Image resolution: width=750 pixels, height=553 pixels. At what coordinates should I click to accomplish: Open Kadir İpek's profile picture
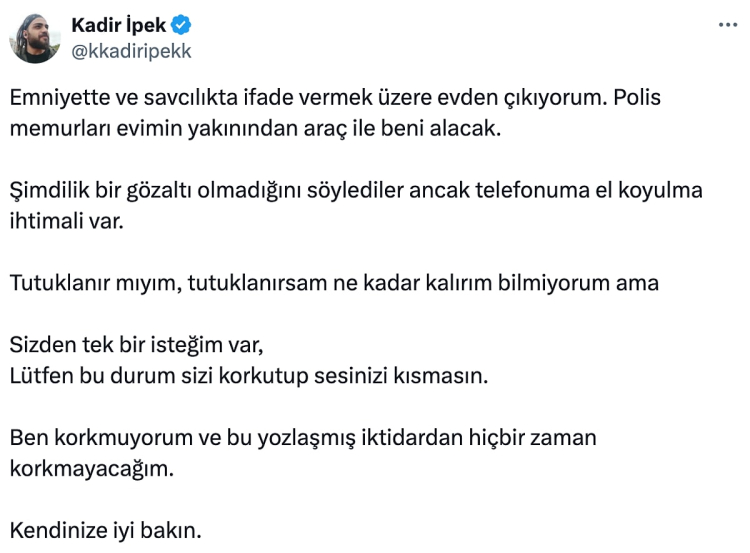point(35,39)
